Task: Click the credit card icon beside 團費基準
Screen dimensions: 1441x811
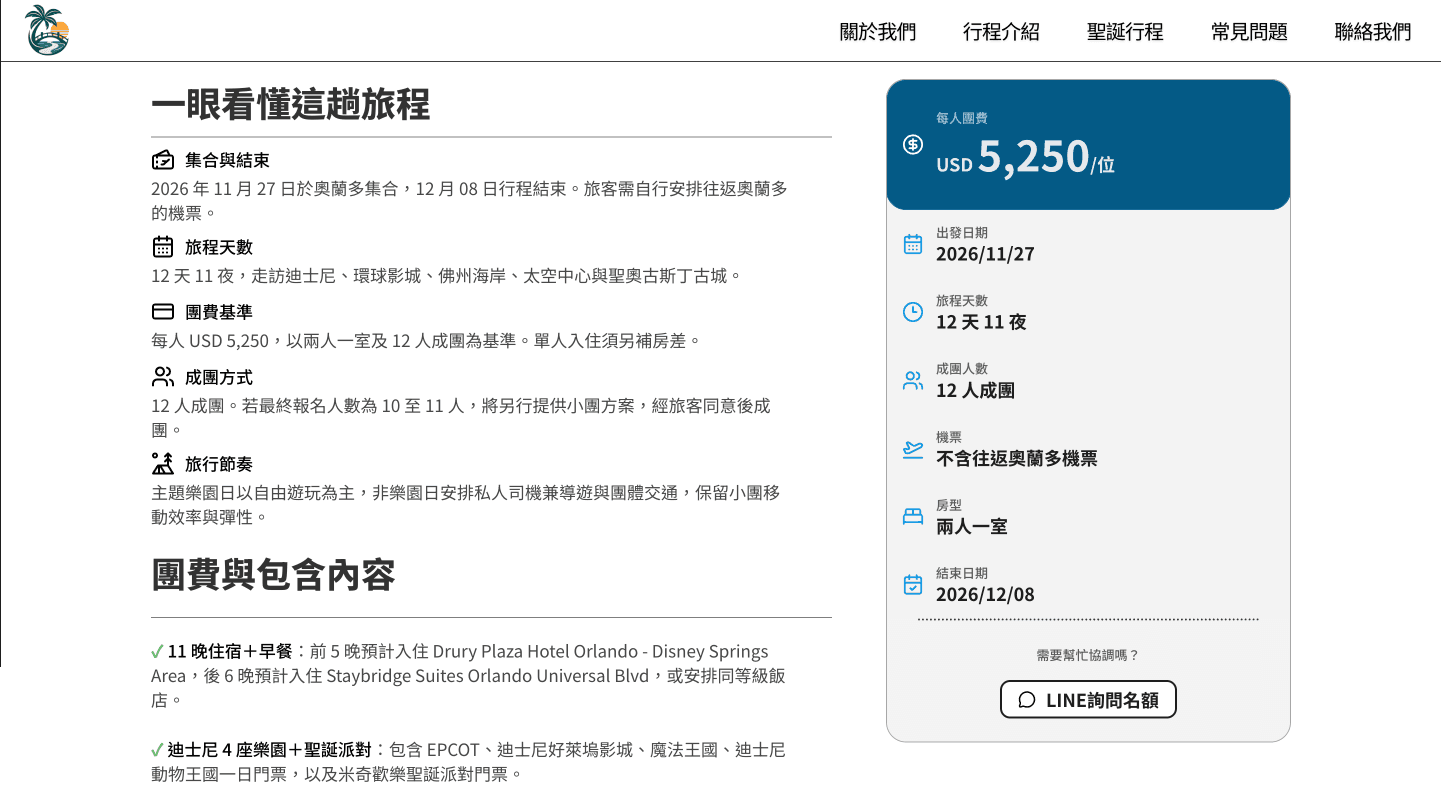Action: coord(163,312)
